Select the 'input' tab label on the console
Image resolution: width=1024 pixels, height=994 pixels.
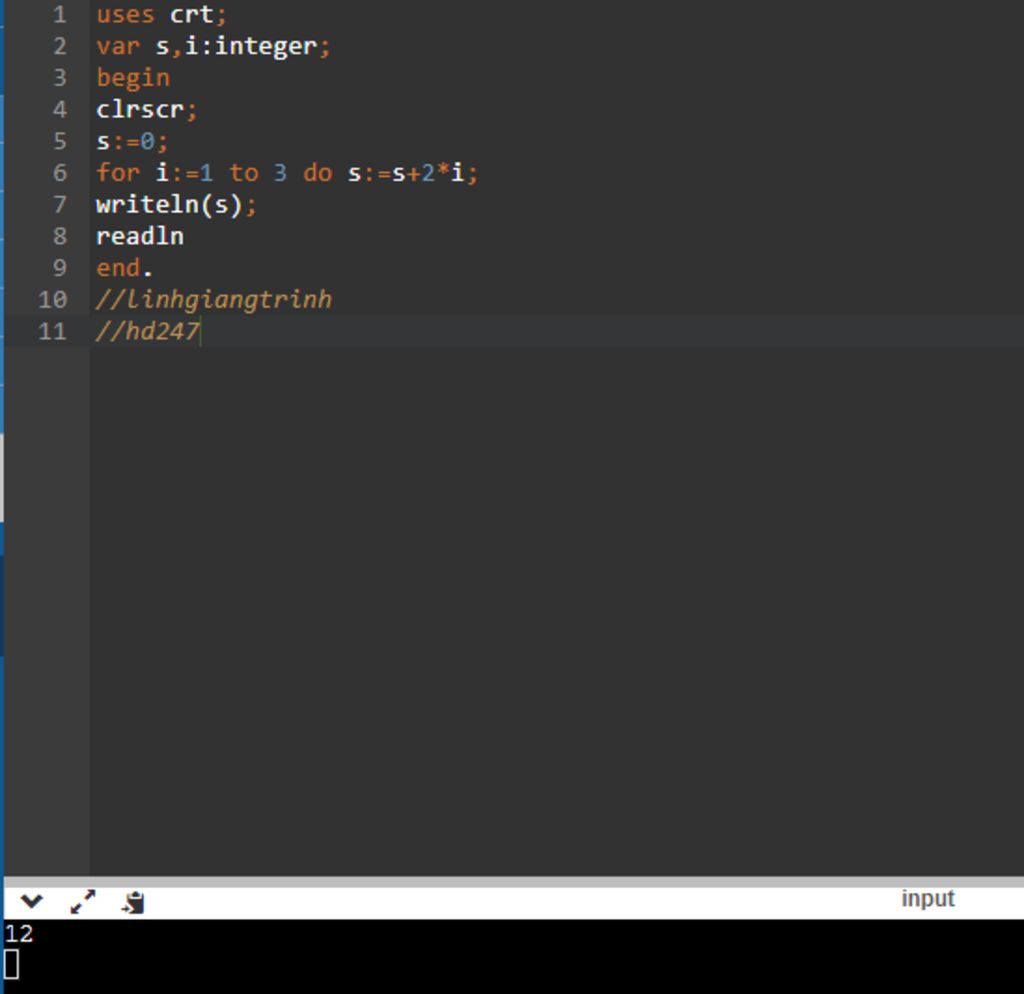[927, 899]
